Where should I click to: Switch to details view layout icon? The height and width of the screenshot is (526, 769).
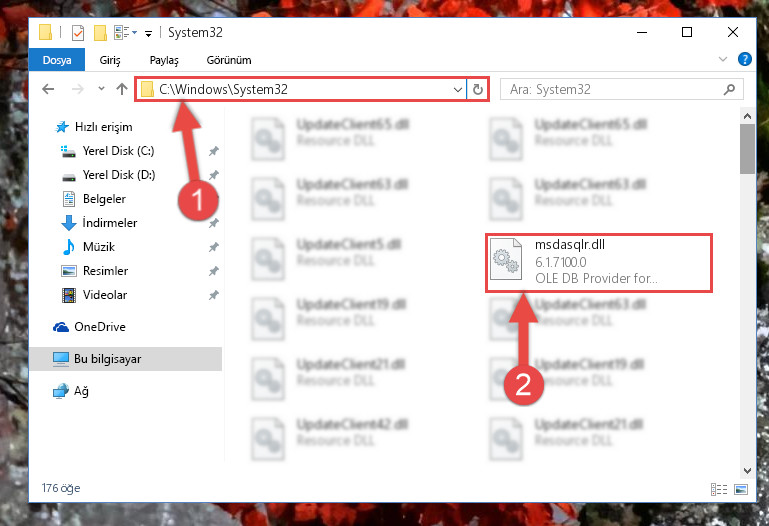718,489
